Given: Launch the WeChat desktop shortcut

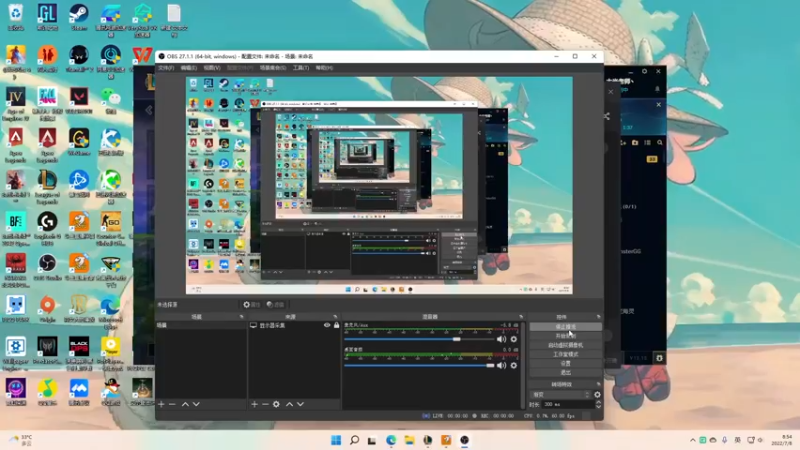Looking at the screenshot, I should click(x=110, y=101).
